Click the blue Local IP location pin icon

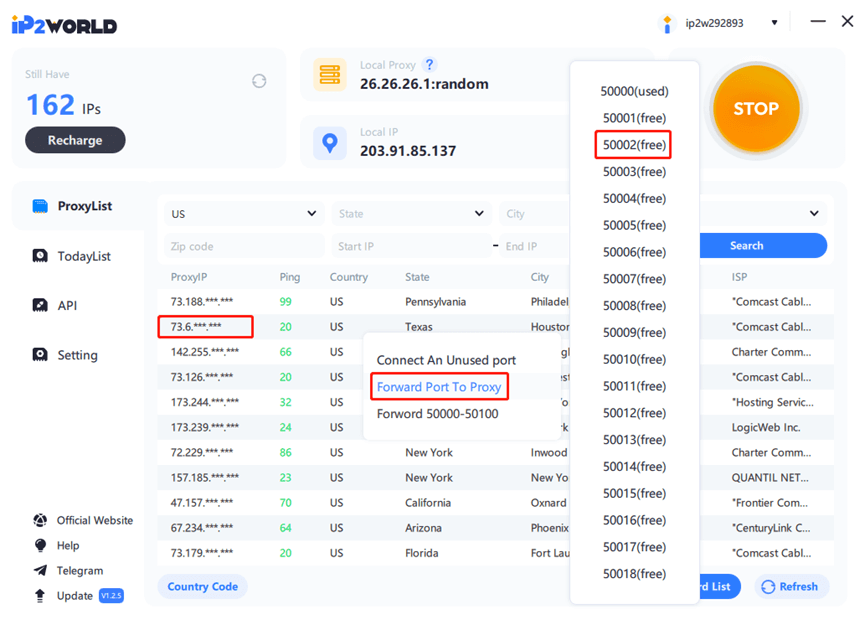pos(330,143)
